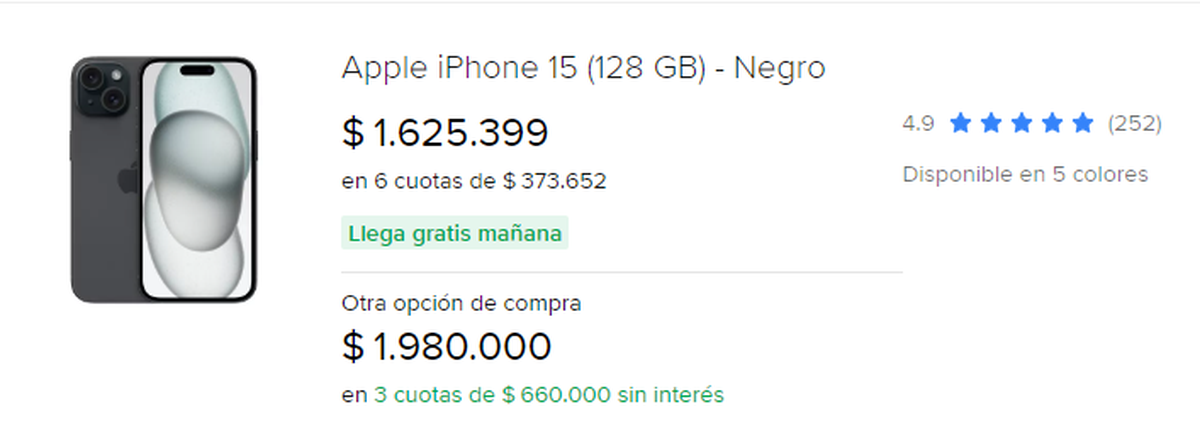Click the 6 cuotas de $ 373.652 text
The height and width of the screenshot is (448, 1200).
point(473,182)
